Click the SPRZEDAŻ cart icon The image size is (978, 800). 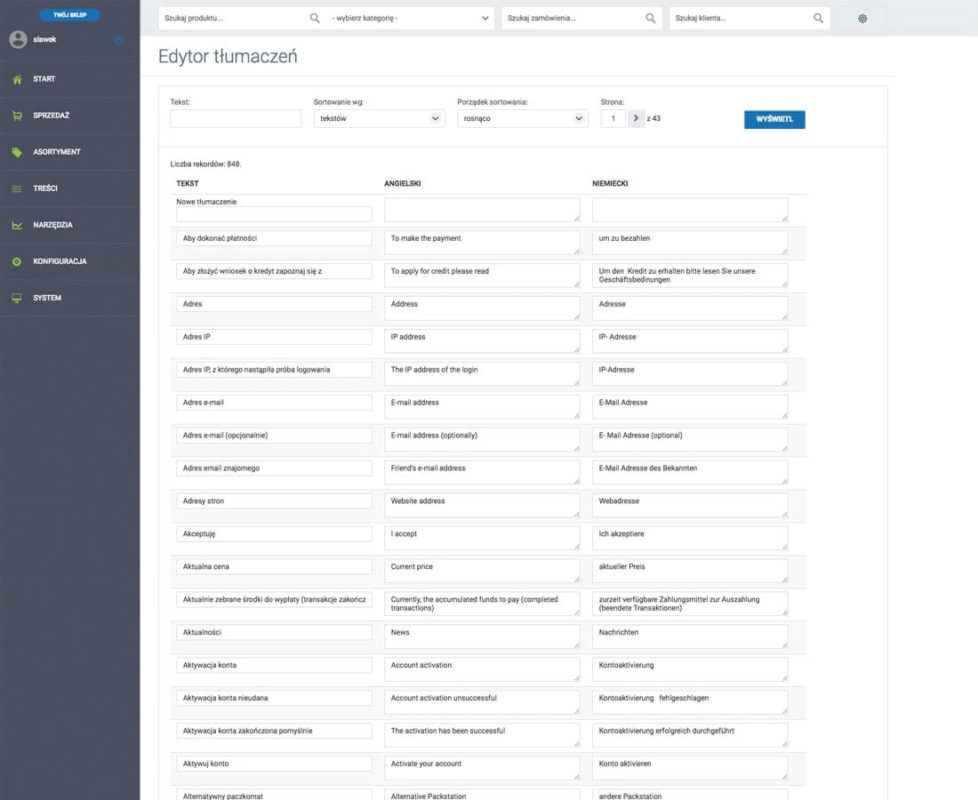point(17,115)
